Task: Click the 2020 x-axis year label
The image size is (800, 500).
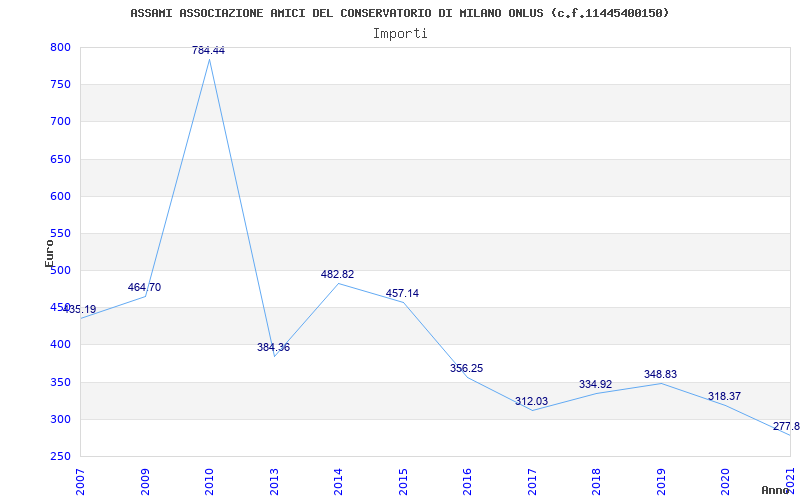Action: point(726,482)
